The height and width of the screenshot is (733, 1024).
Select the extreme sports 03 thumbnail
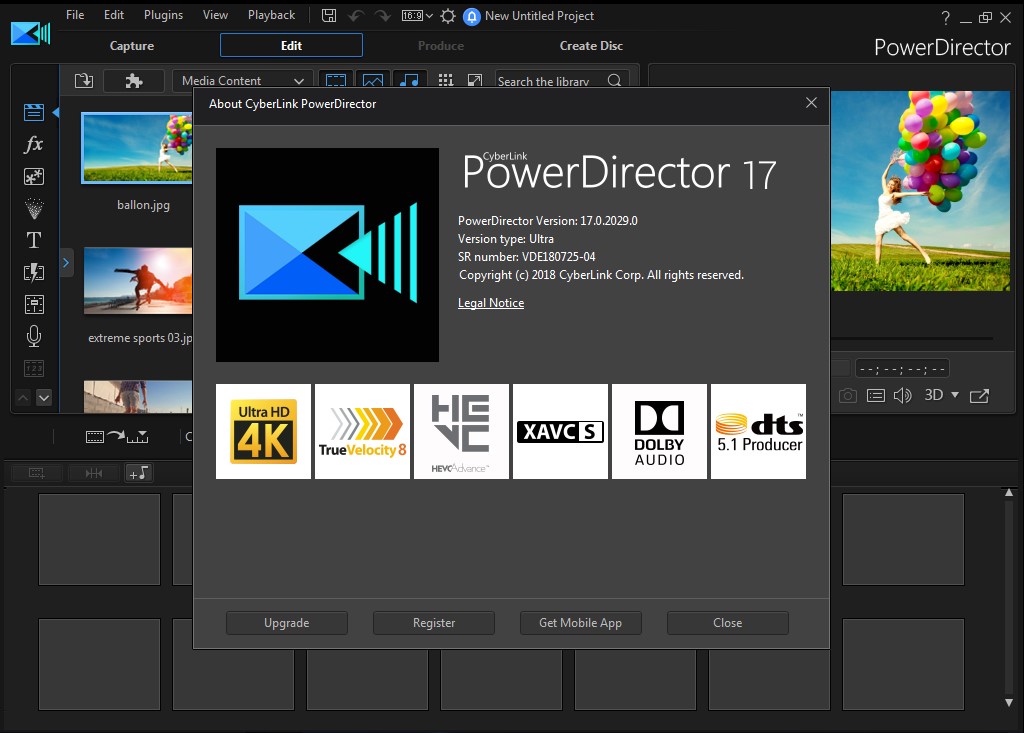138,280
